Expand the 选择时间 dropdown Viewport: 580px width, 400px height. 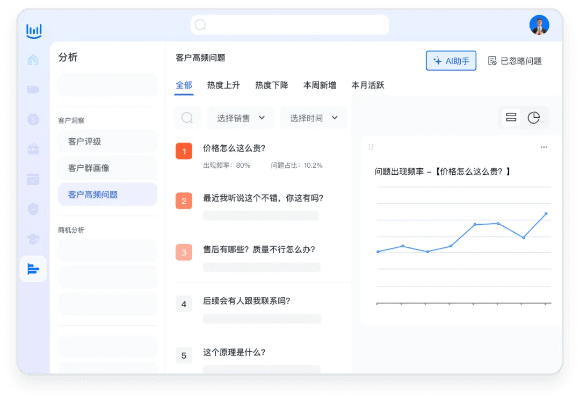tap(314, 118)
